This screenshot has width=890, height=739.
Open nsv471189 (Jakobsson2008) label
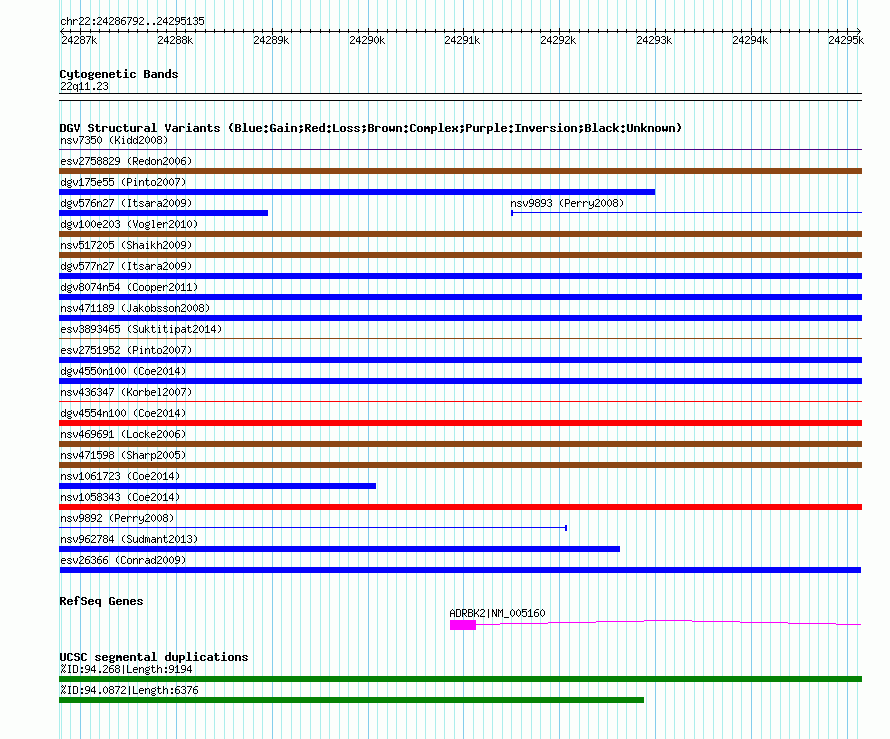coord(135,308)
